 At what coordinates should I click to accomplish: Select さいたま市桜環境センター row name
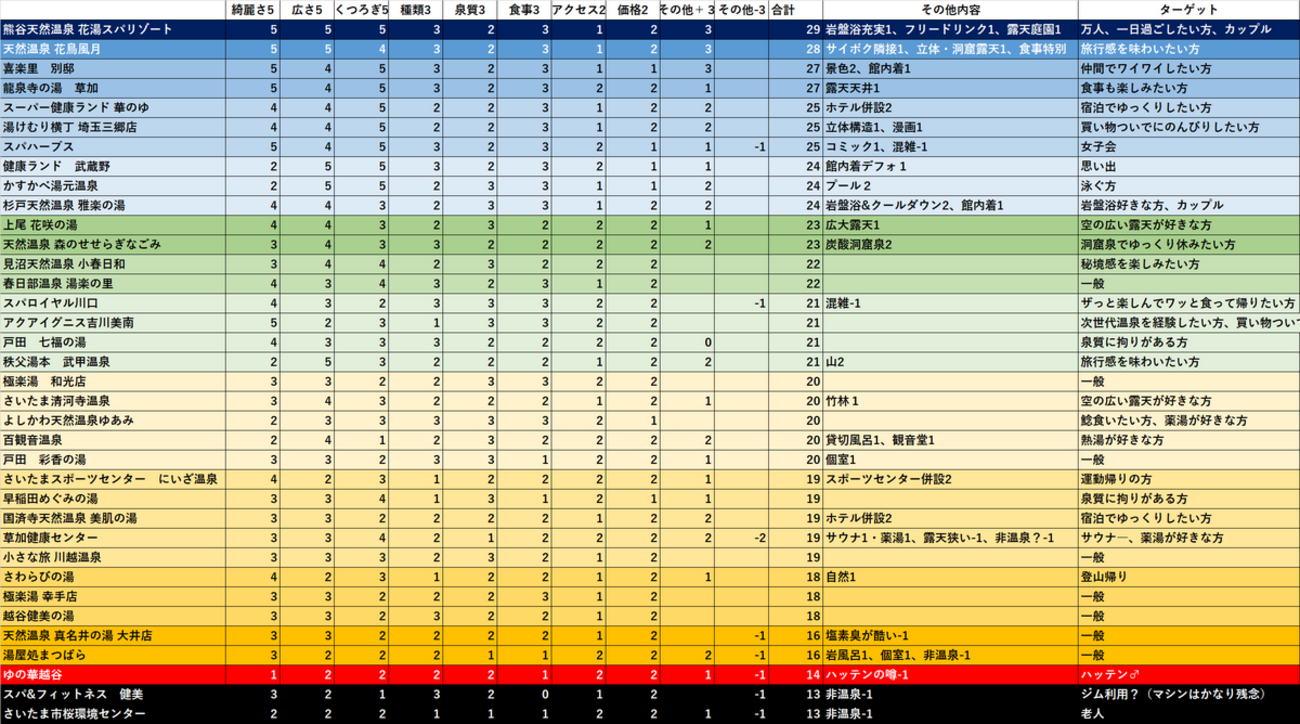click(x=114, y=713)
